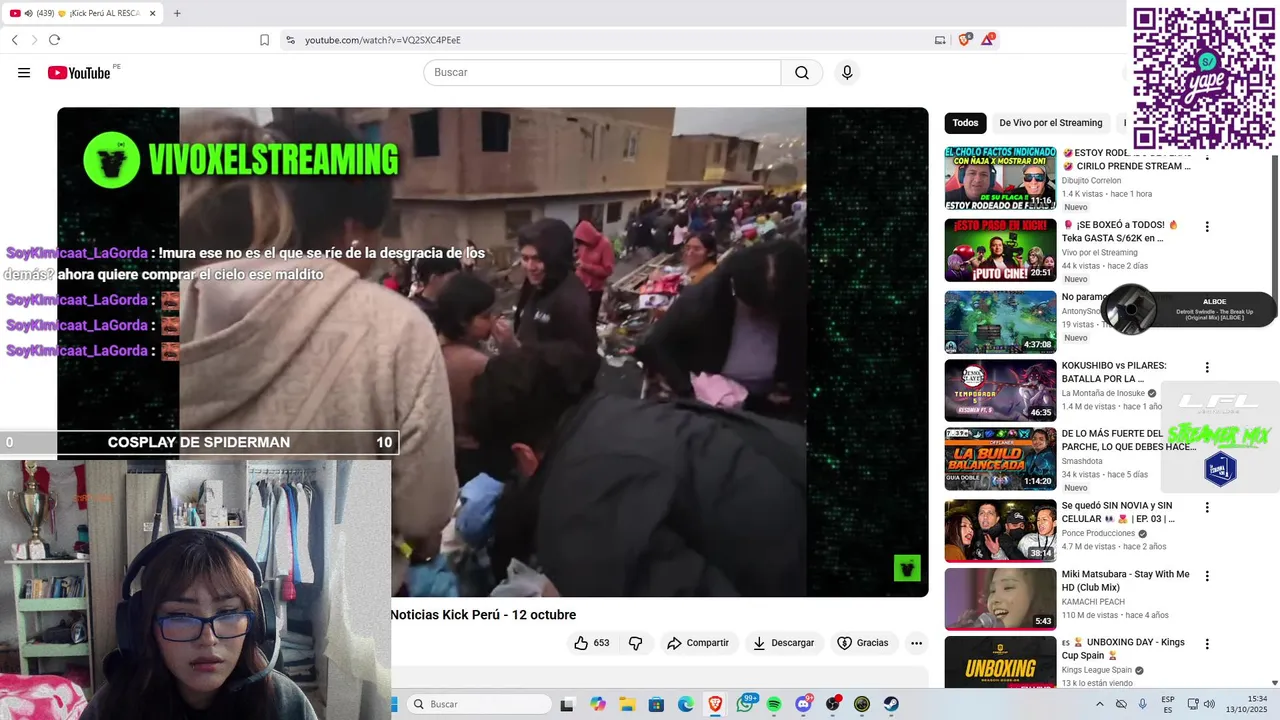This screenshot has height=720, width=1280.
Task: Open site settings icon in address bar
Action: point(290,40)
